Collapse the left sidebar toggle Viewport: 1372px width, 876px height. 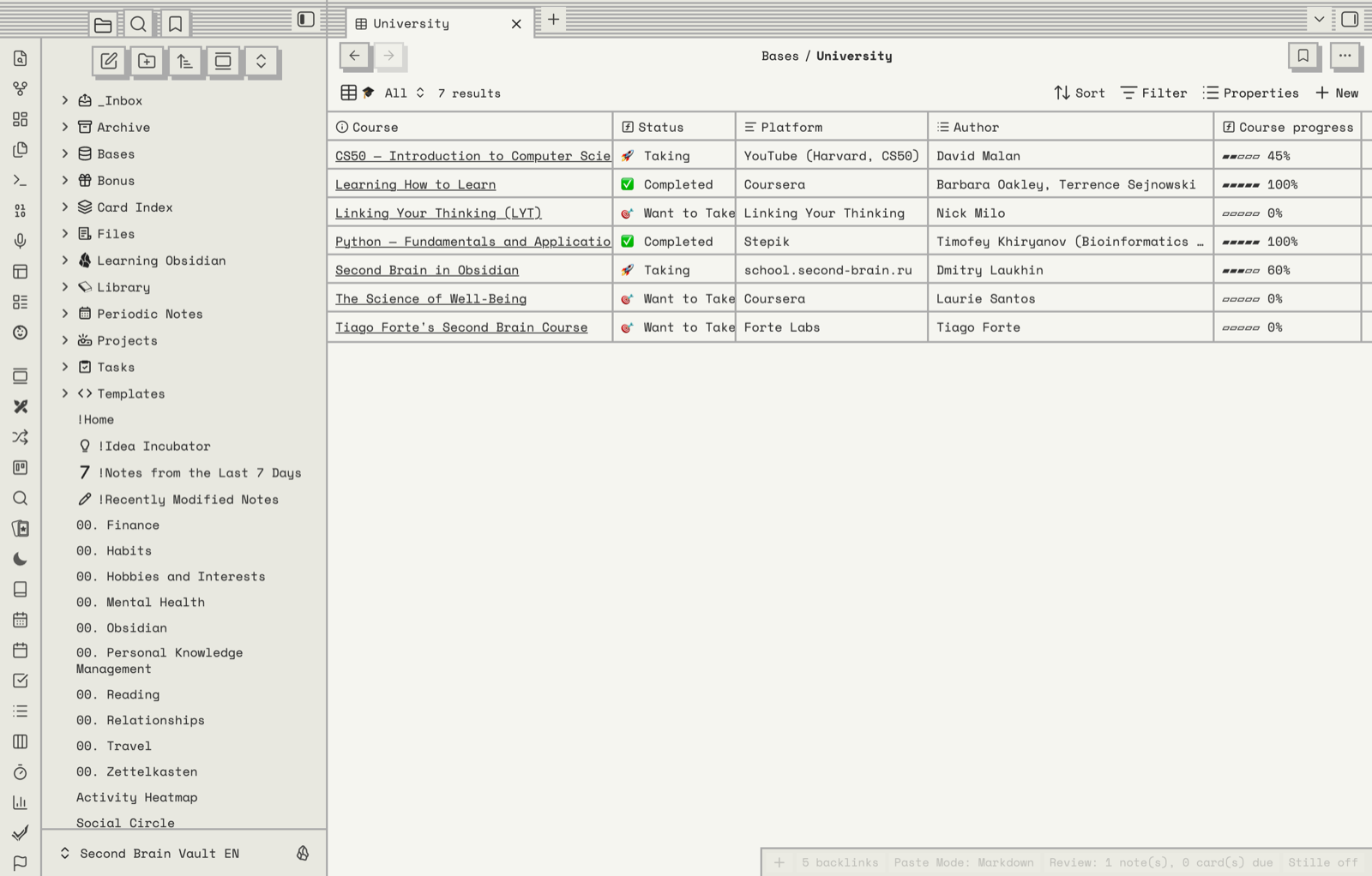306,20
